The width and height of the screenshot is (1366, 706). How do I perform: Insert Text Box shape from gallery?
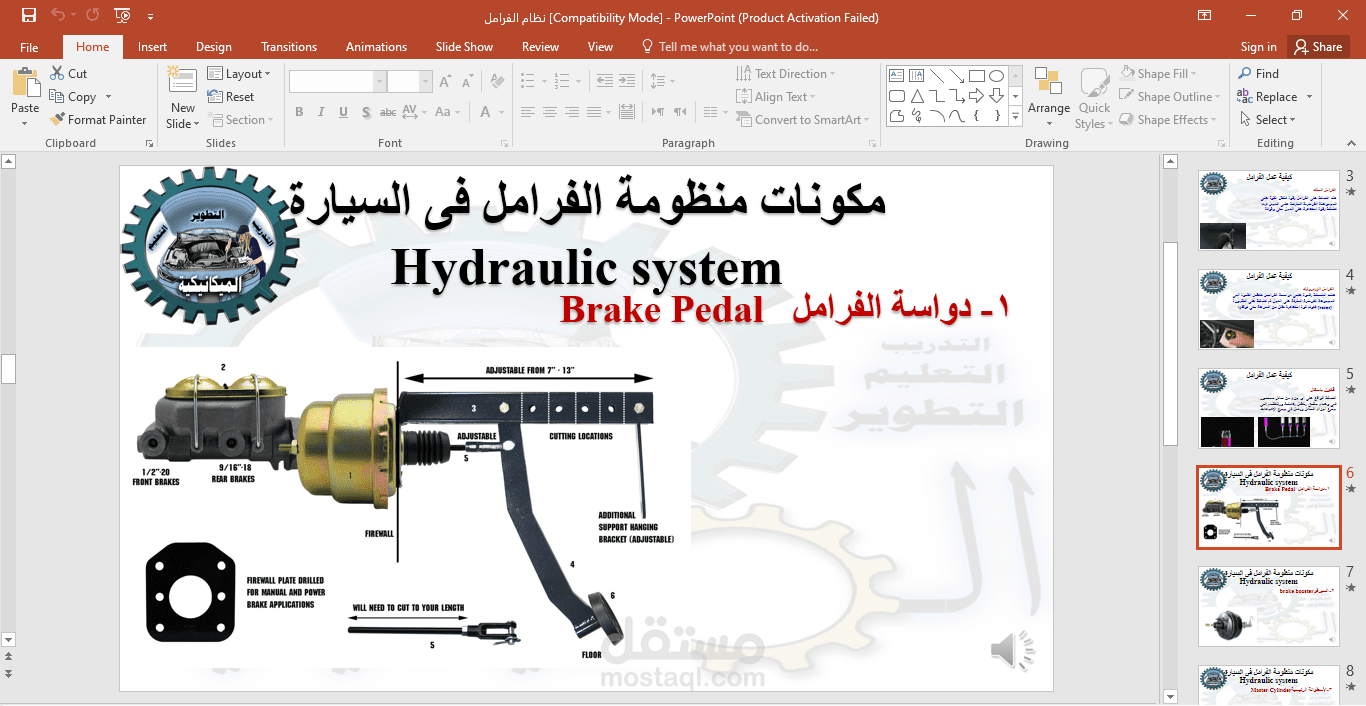[896, 75]
